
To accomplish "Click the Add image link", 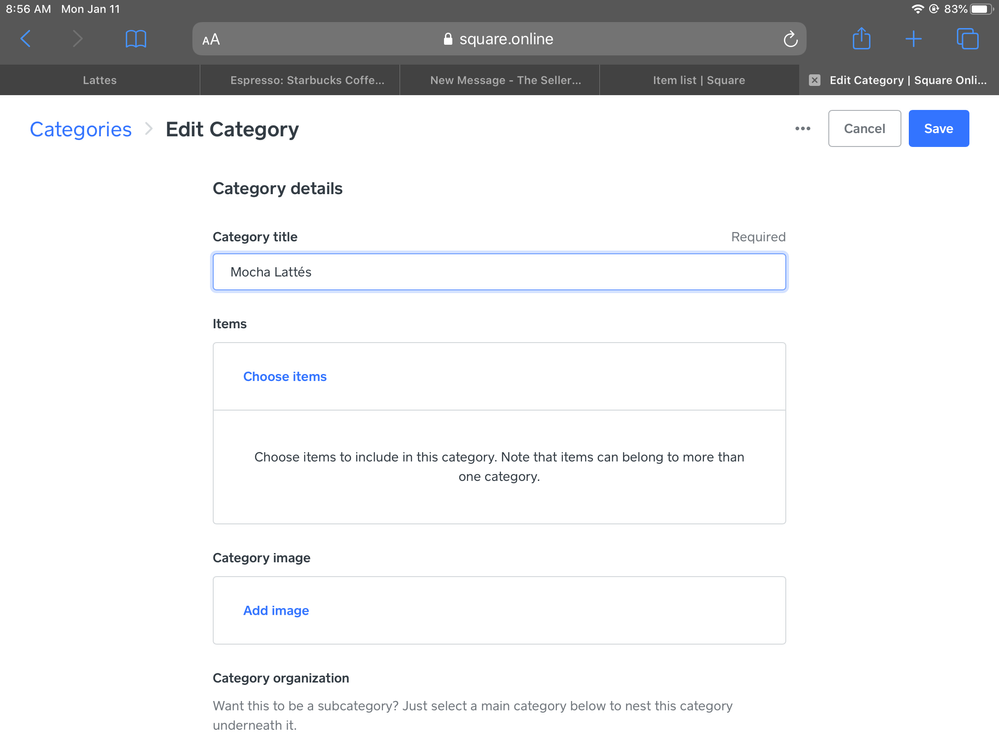I will (x=276, y=611).
